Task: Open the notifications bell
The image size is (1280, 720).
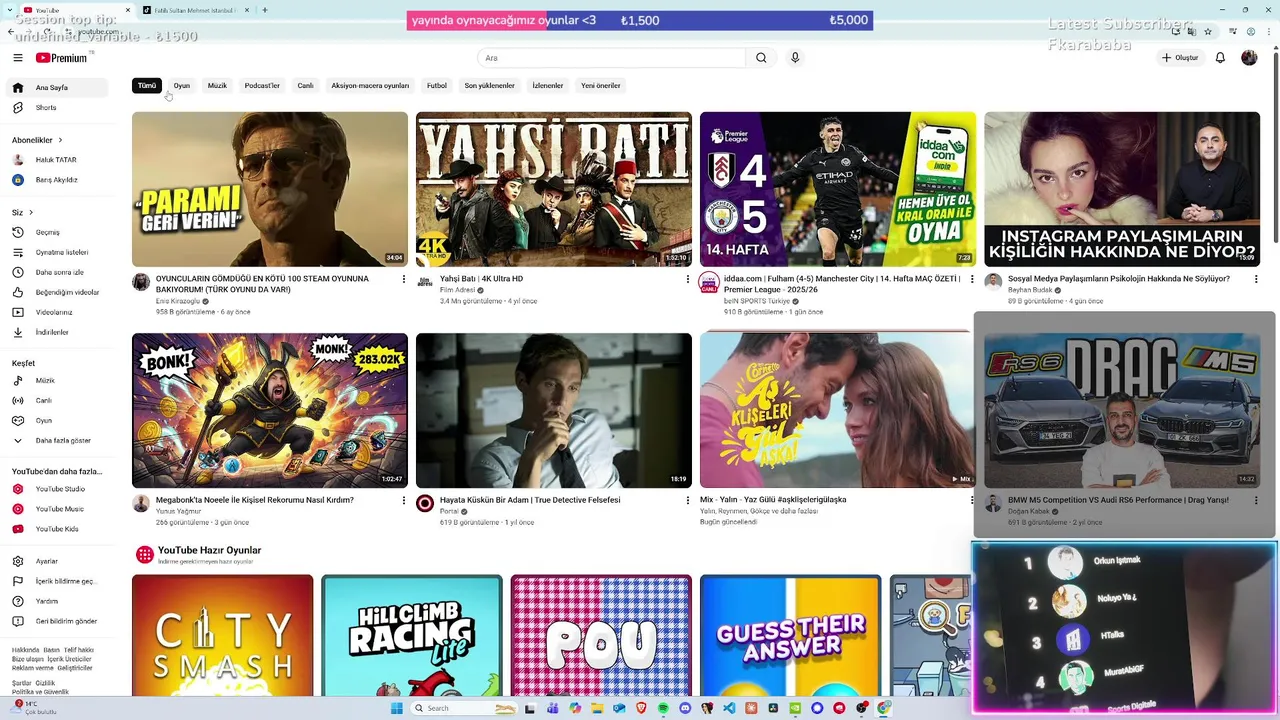Action: [x=1220, y=58]
